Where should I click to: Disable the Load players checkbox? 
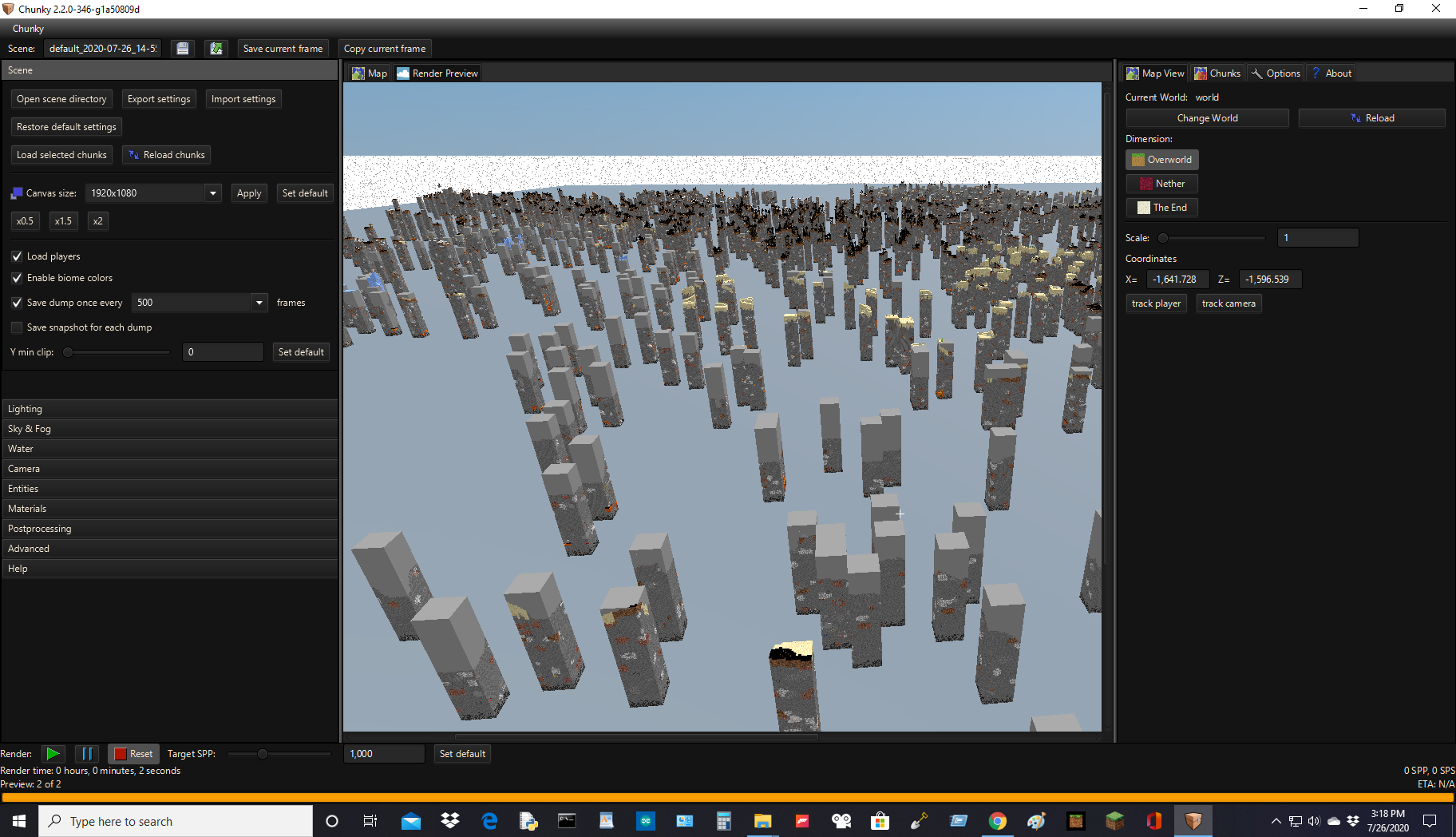17,256
